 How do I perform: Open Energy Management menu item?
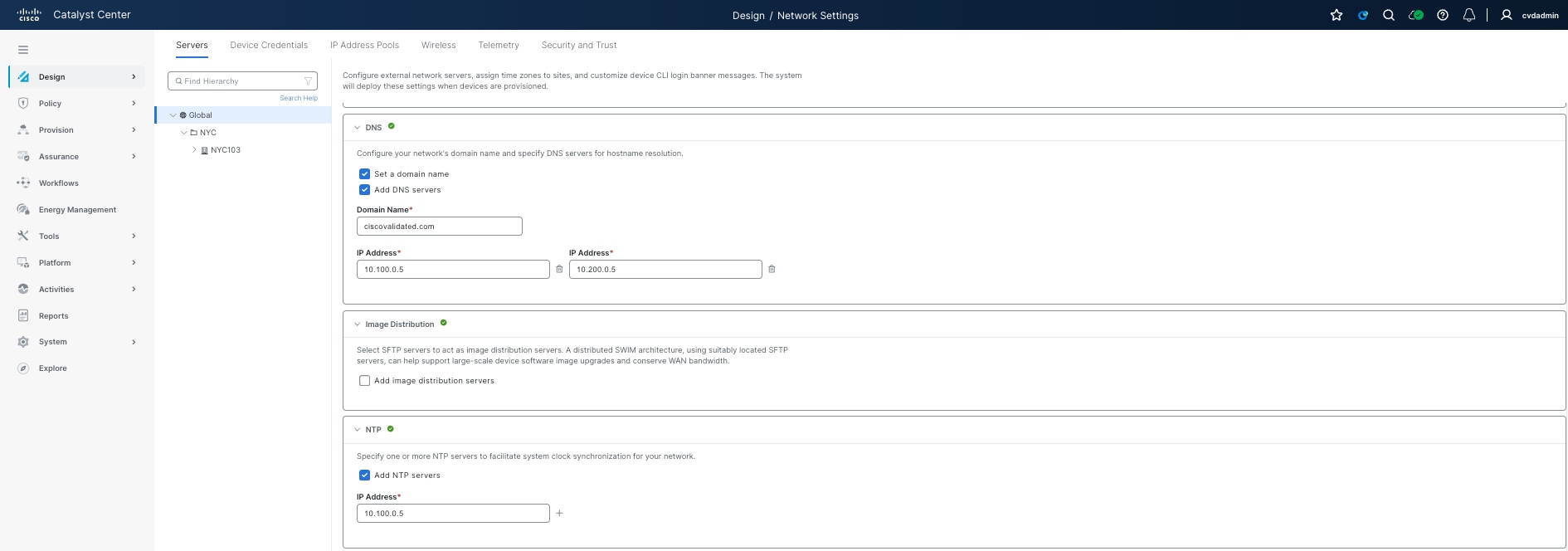(77, 210)
